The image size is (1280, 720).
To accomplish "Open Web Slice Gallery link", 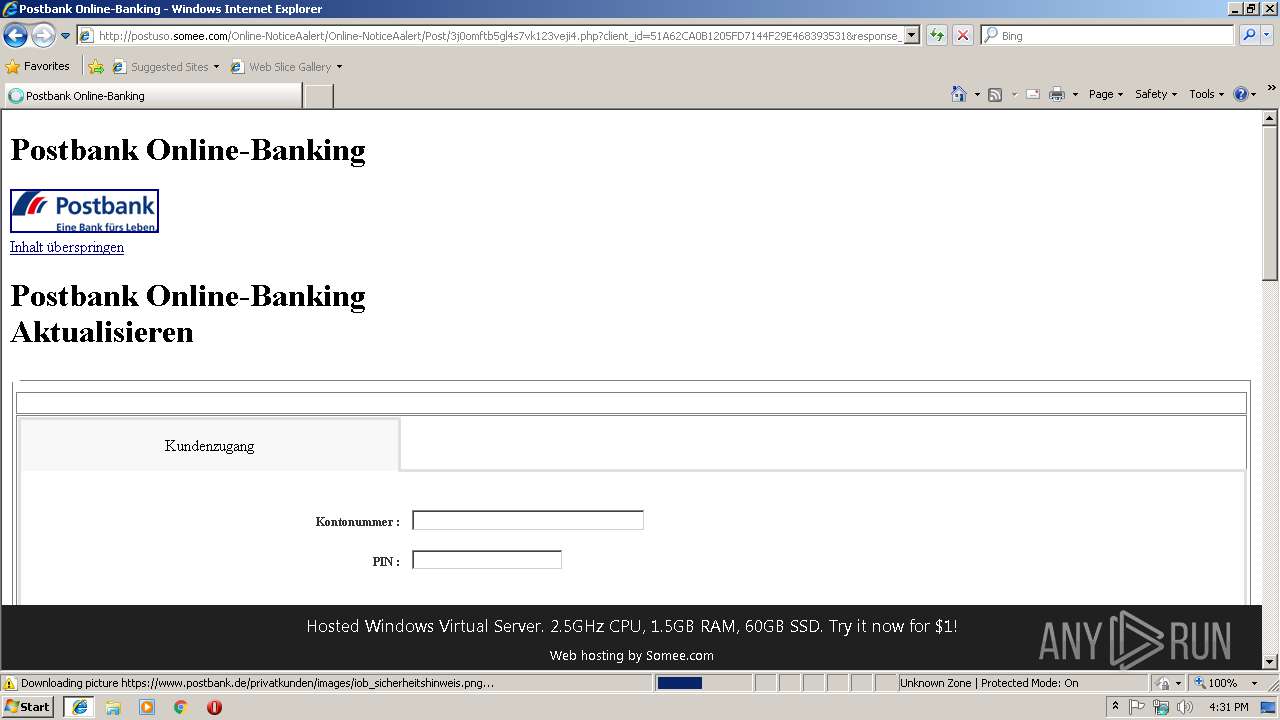I will [x=281, y=67].
